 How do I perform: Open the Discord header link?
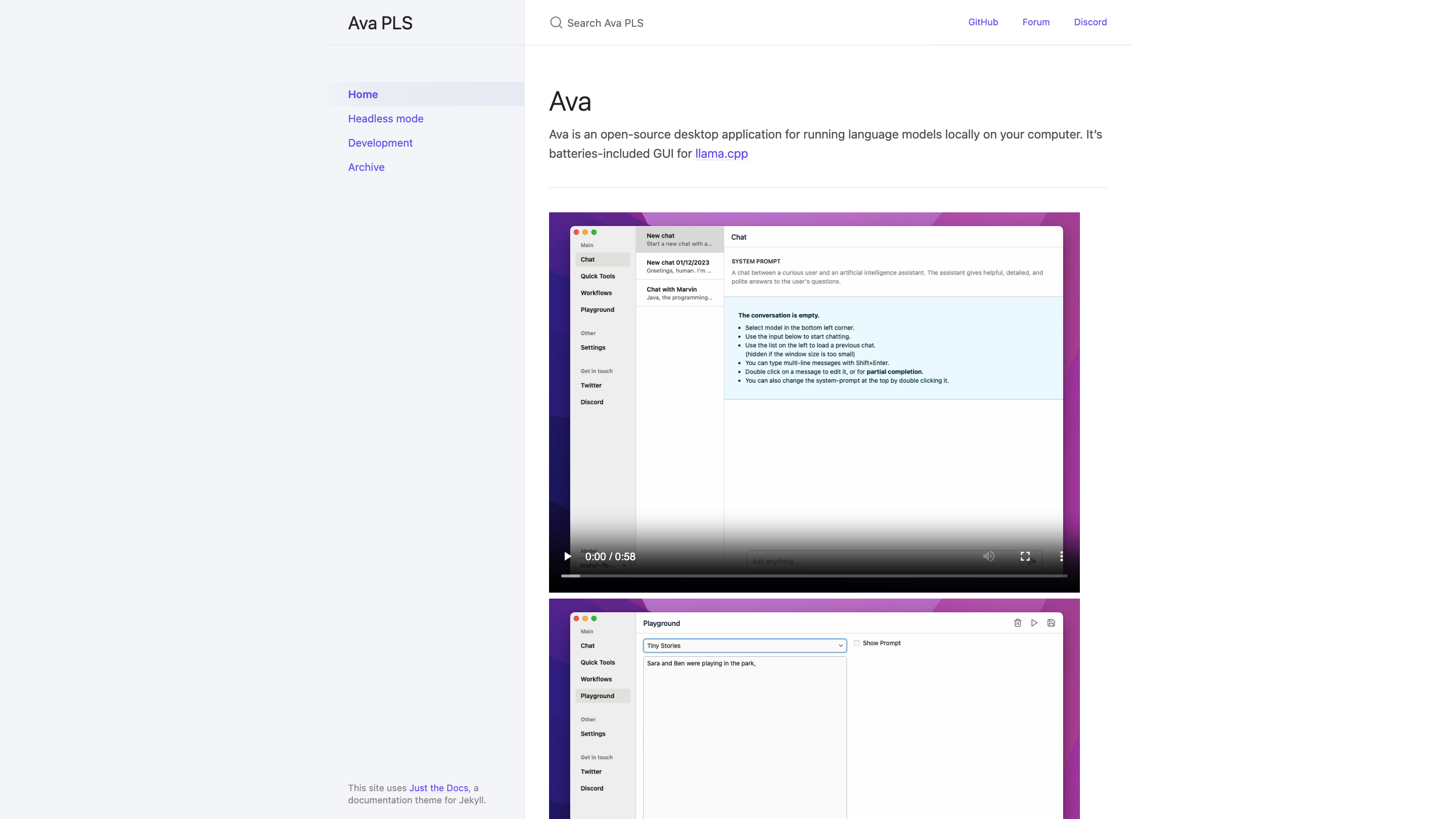1090,22
